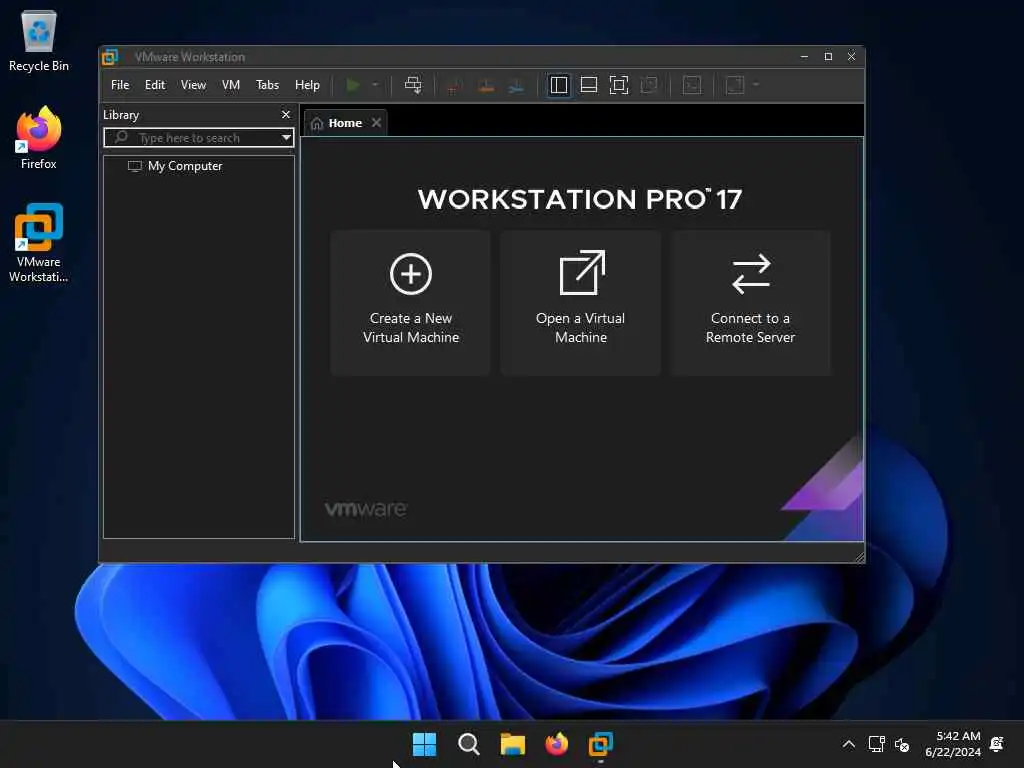This screenshot has width=1024, height=768.
Task: Open the Windows Start menu
Action: pos(424,744)
